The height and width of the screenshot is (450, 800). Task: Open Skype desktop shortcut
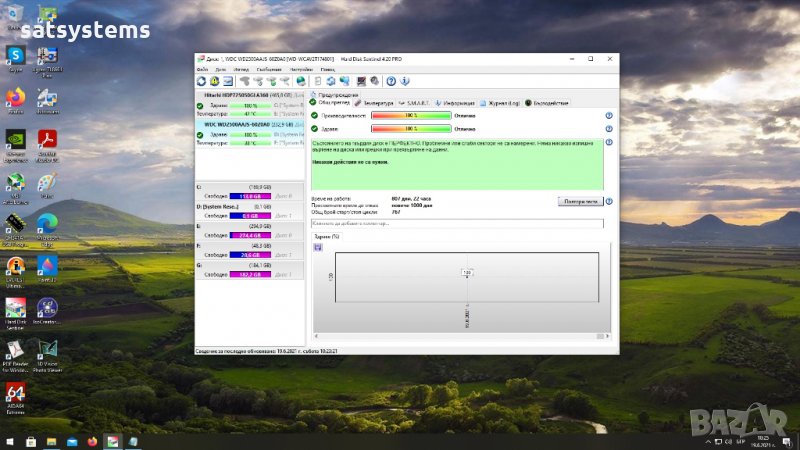pyautogui.click(x=15, y=56)
